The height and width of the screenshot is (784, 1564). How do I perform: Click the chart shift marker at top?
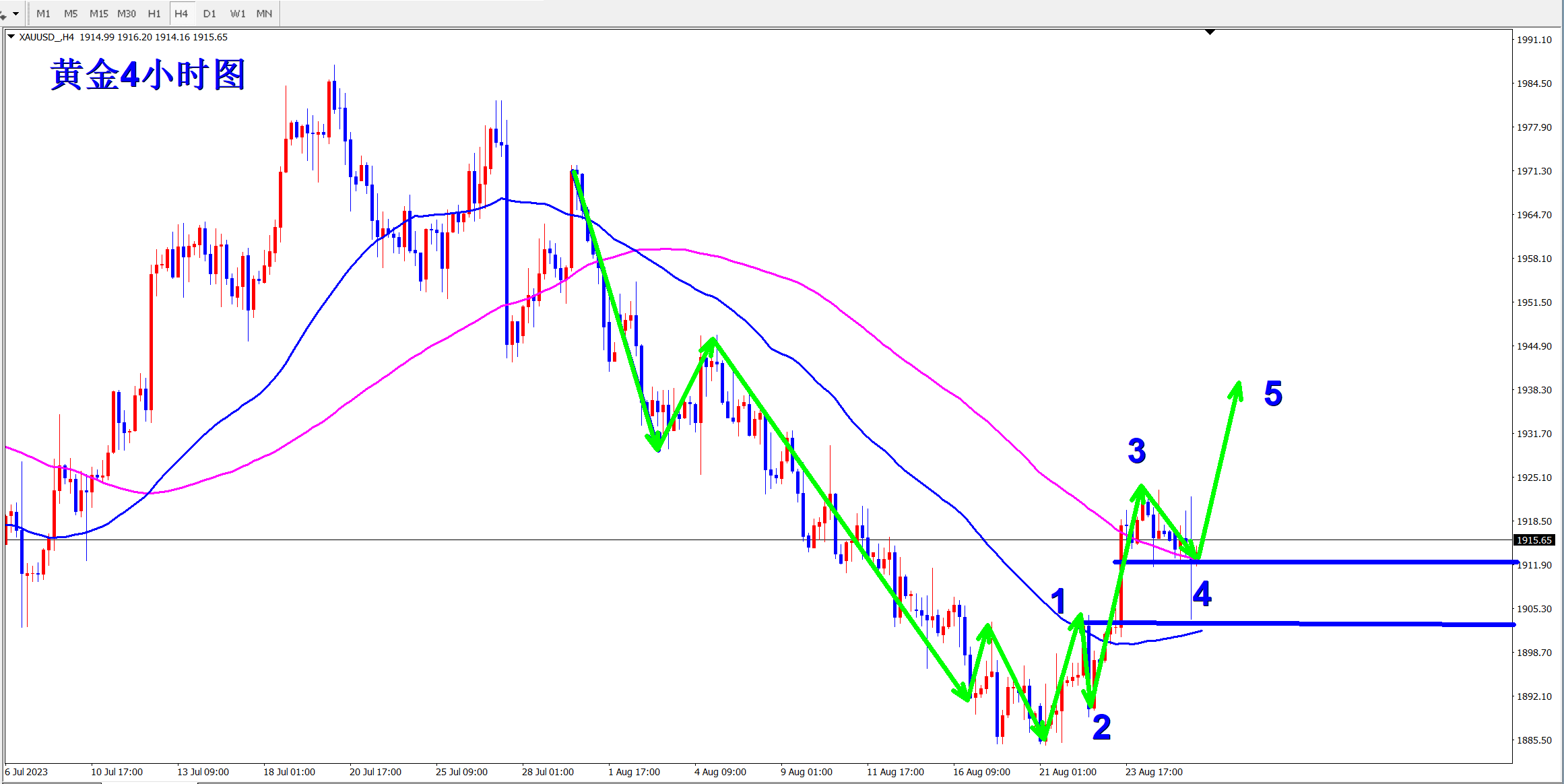(x=1210, y=32)
